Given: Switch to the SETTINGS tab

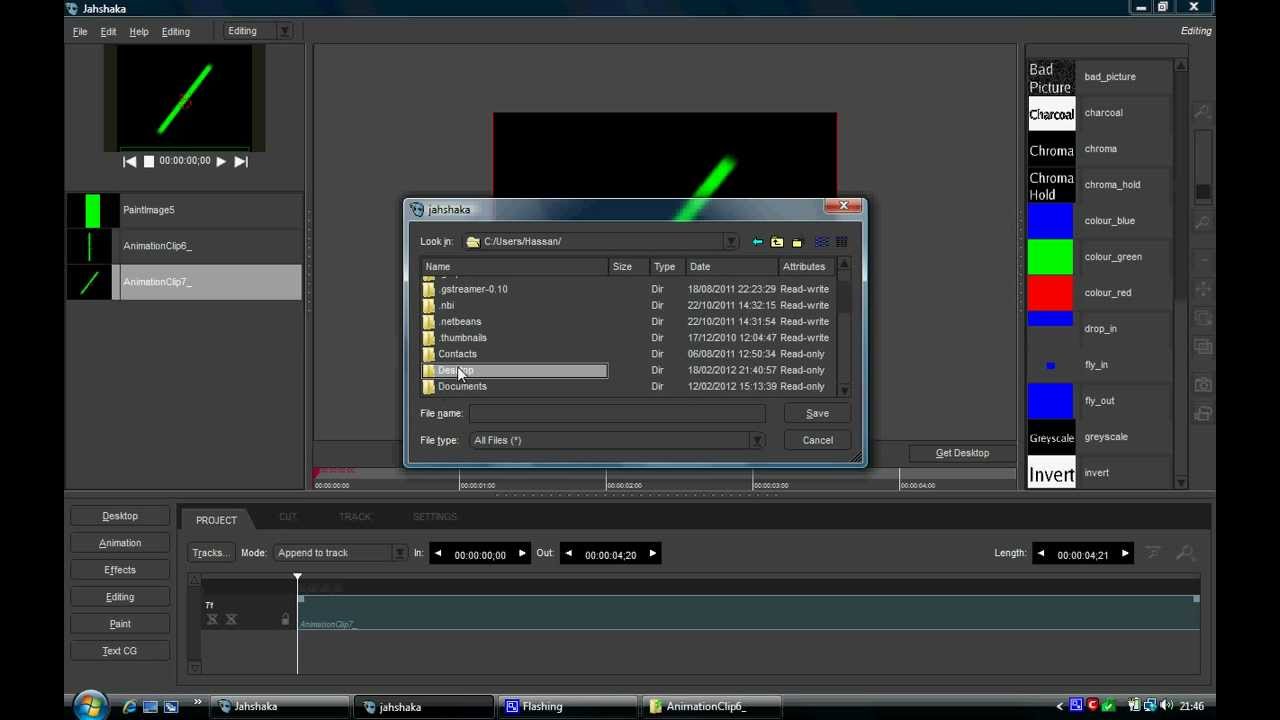Looking at the screenshot, I should (435, 517).
